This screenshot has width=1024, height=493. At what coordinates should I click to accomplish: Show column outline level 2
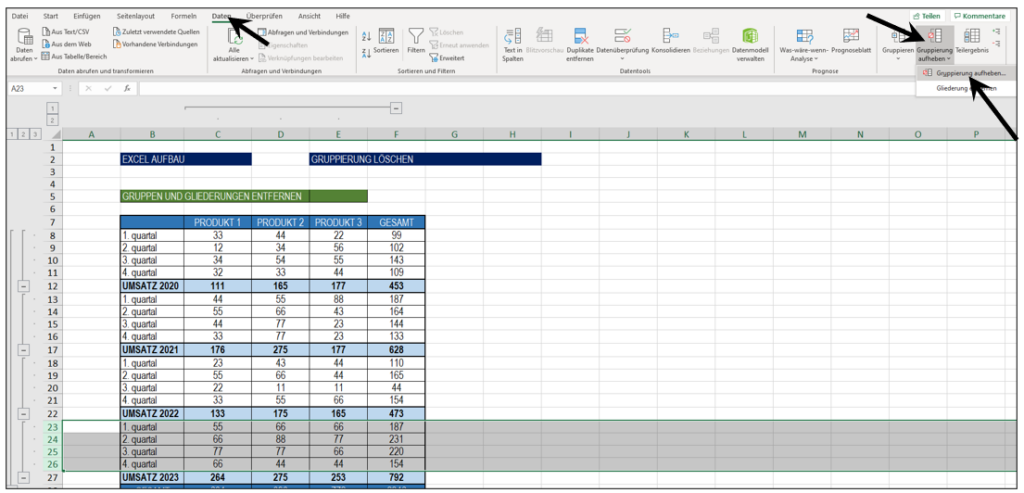[53, 120]
